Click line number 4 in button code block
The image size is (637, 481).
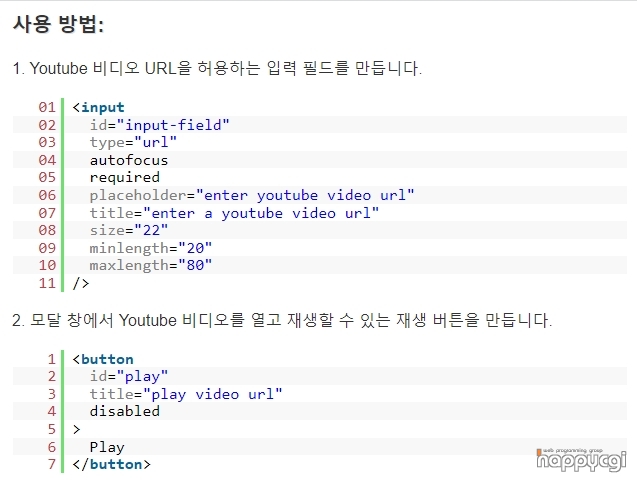(52, 411)
